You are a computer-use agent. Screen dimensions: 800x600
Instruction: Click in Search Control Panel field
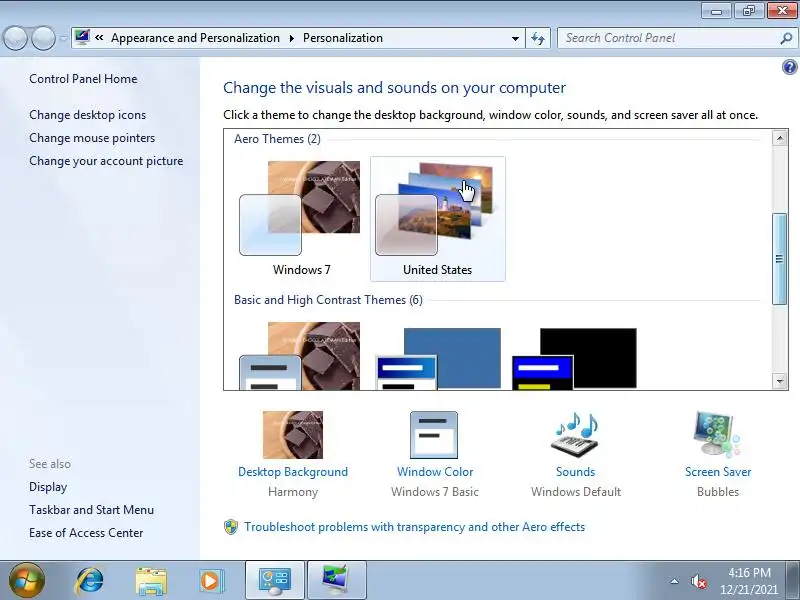[668, 38]
